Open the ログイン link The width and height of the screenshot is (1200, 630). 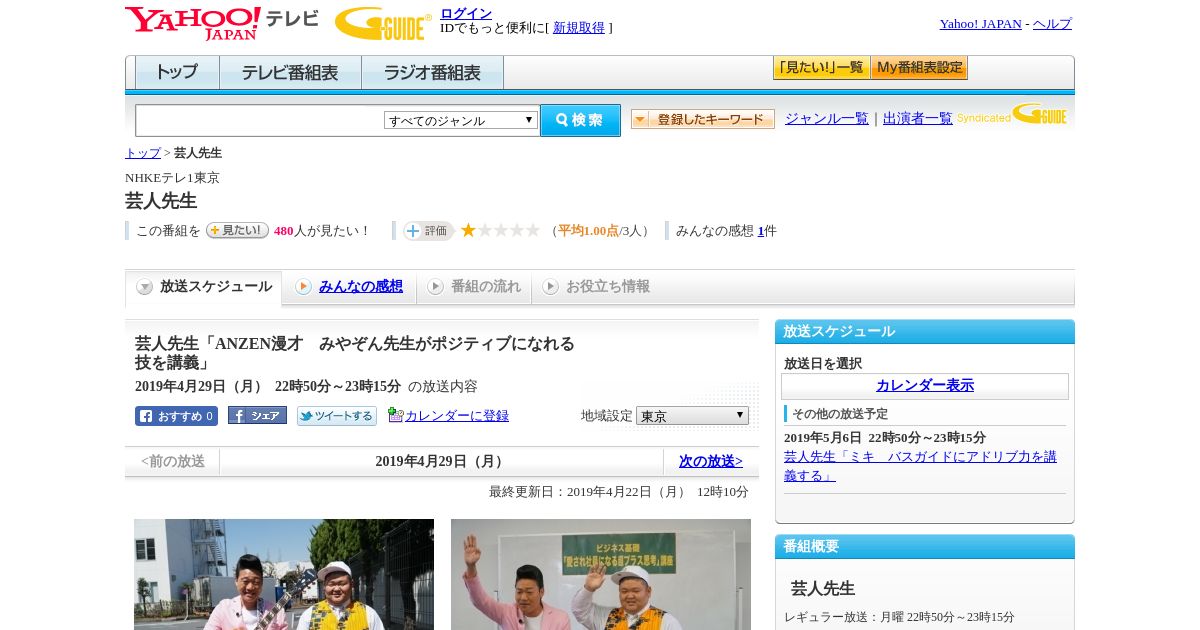coord(466,13)
